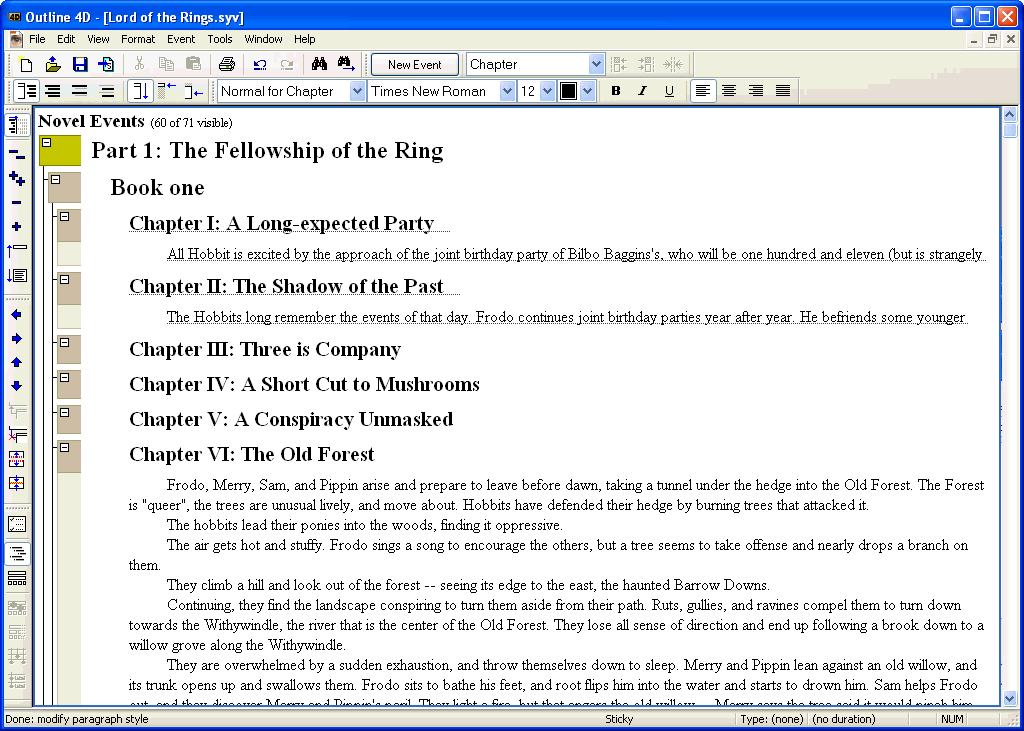
Task: Open the Chapter event type dropdown
Action: (x=597, y=63)
